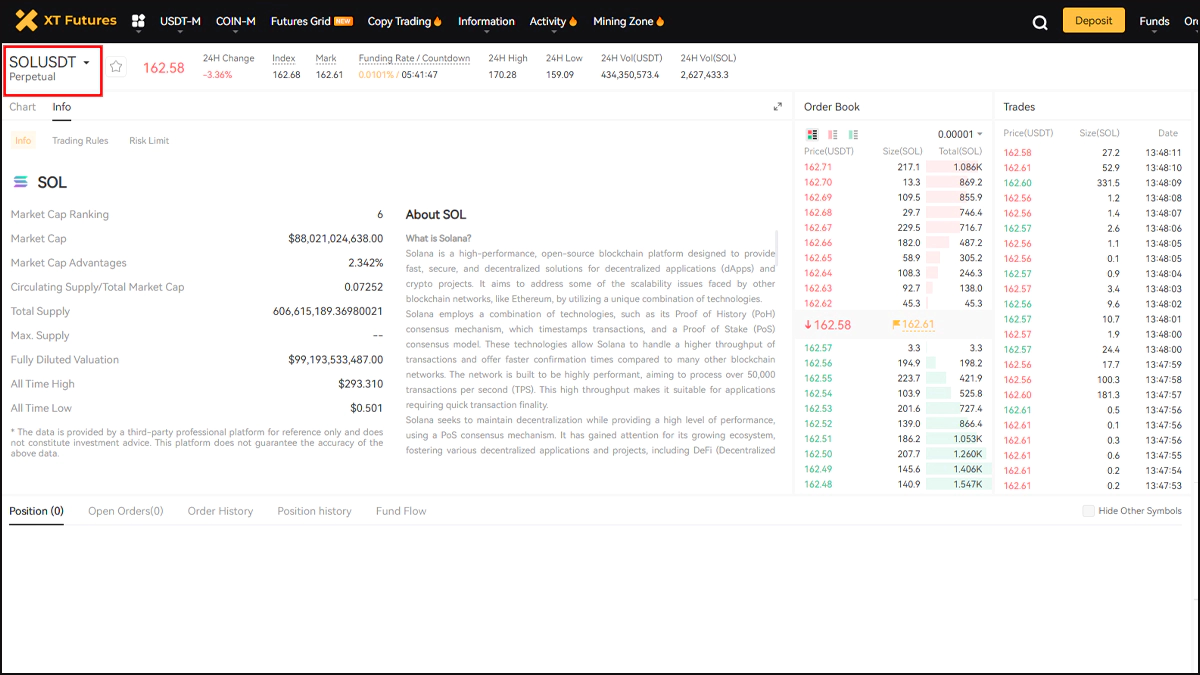Viewport: 1200px width, 675px height.
Task: Click bid price 162.57 in order book
Action: 818,348
